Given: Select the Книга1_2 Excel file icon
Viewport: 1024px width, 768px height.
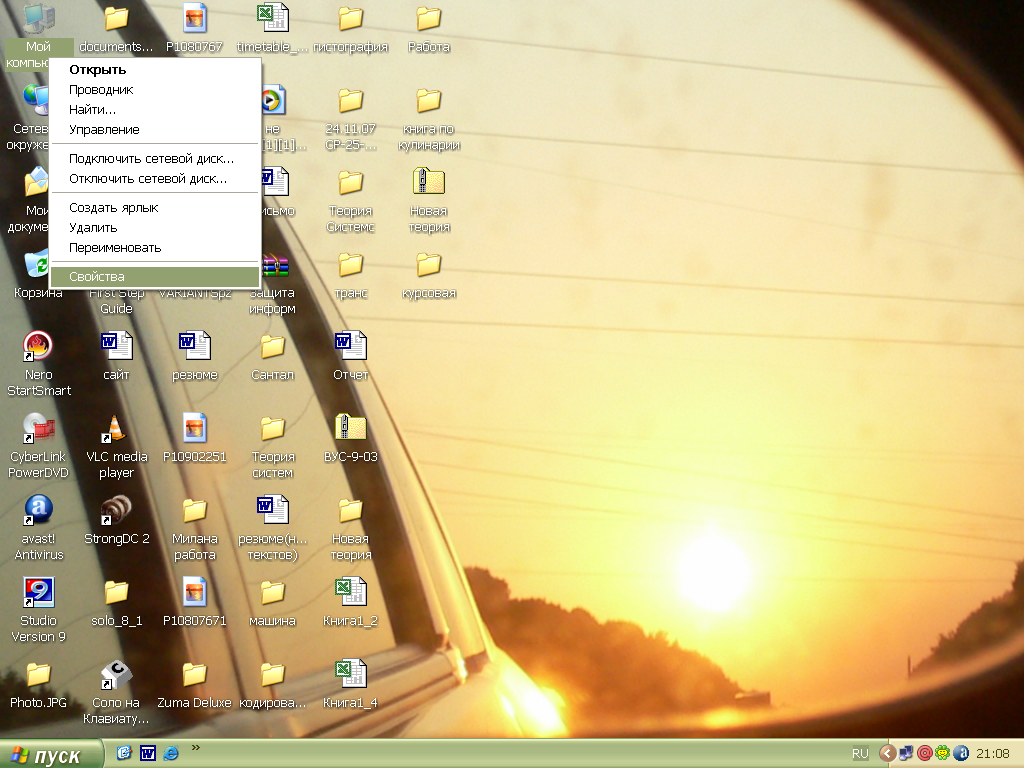Looking at the screenshot, I should pos(351,592).
